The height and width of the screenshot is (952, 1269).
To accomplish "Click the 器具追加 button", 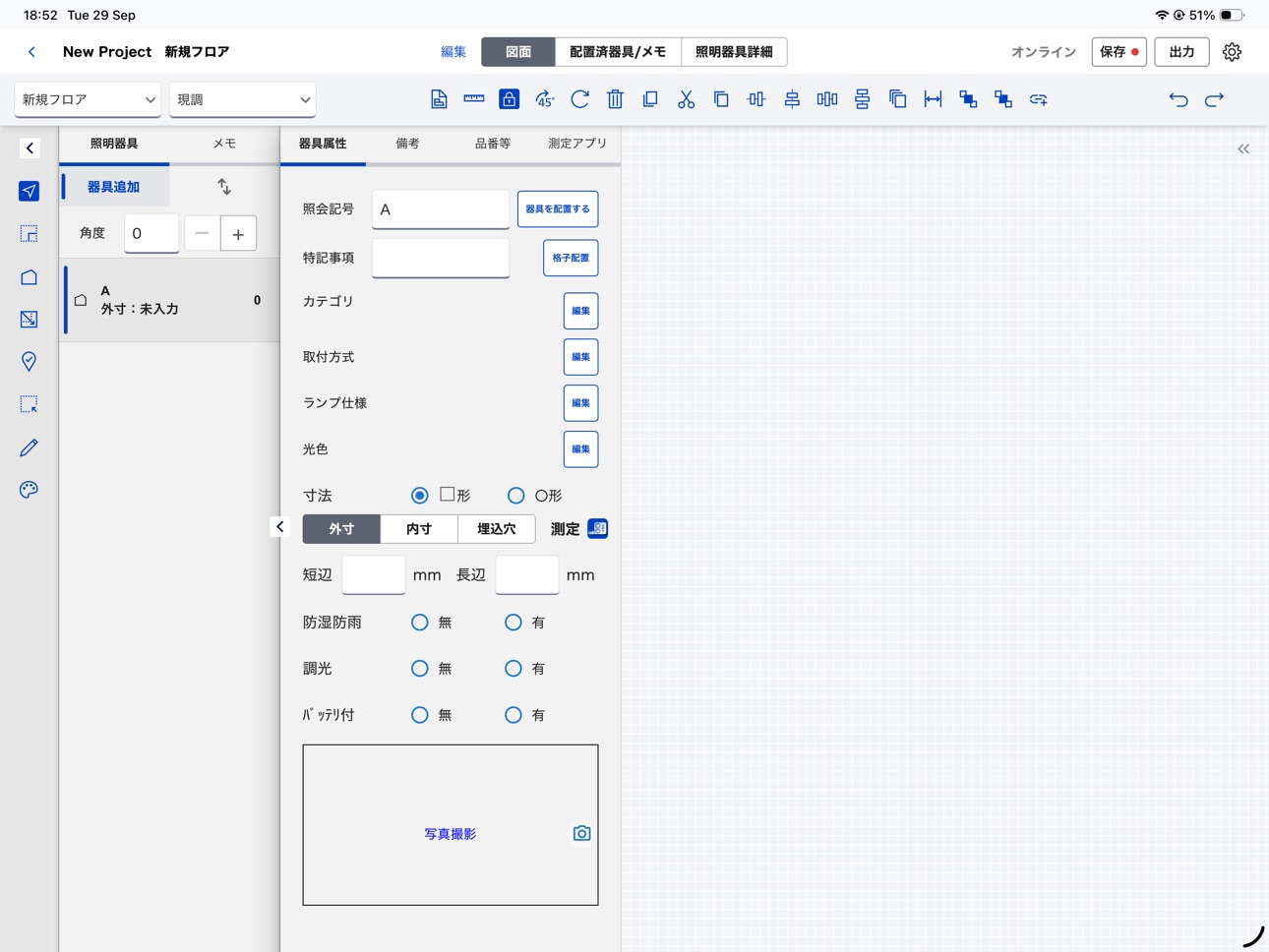I will click(x=114, y=187).
